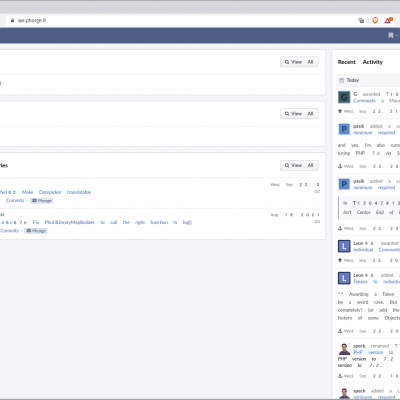
Task: Open the Fix PhutilLibraryMapBuilder commit link
Action: point(112,222)
